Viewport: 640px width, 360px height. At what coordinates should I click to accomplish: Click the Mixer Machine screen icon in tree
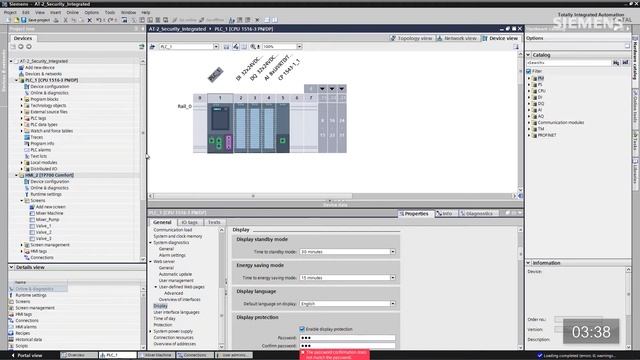32,213
